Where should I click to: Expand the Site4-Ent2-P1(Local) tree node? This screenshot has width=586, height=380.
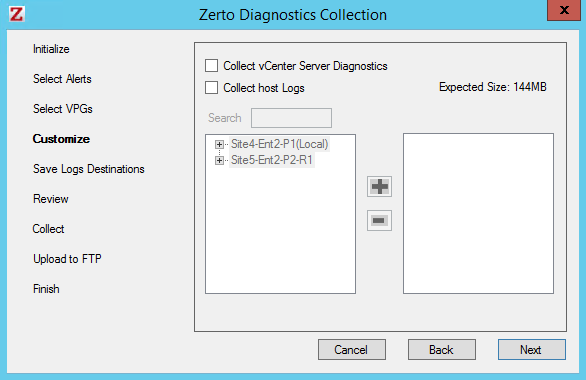219,144
